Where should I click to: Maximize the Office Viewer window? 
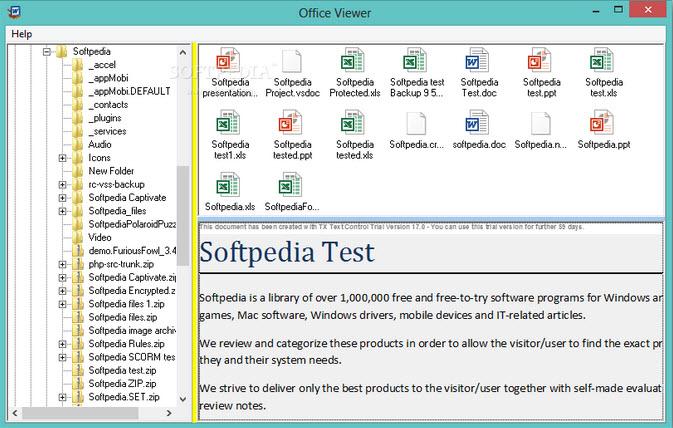[x=618, y=9]
